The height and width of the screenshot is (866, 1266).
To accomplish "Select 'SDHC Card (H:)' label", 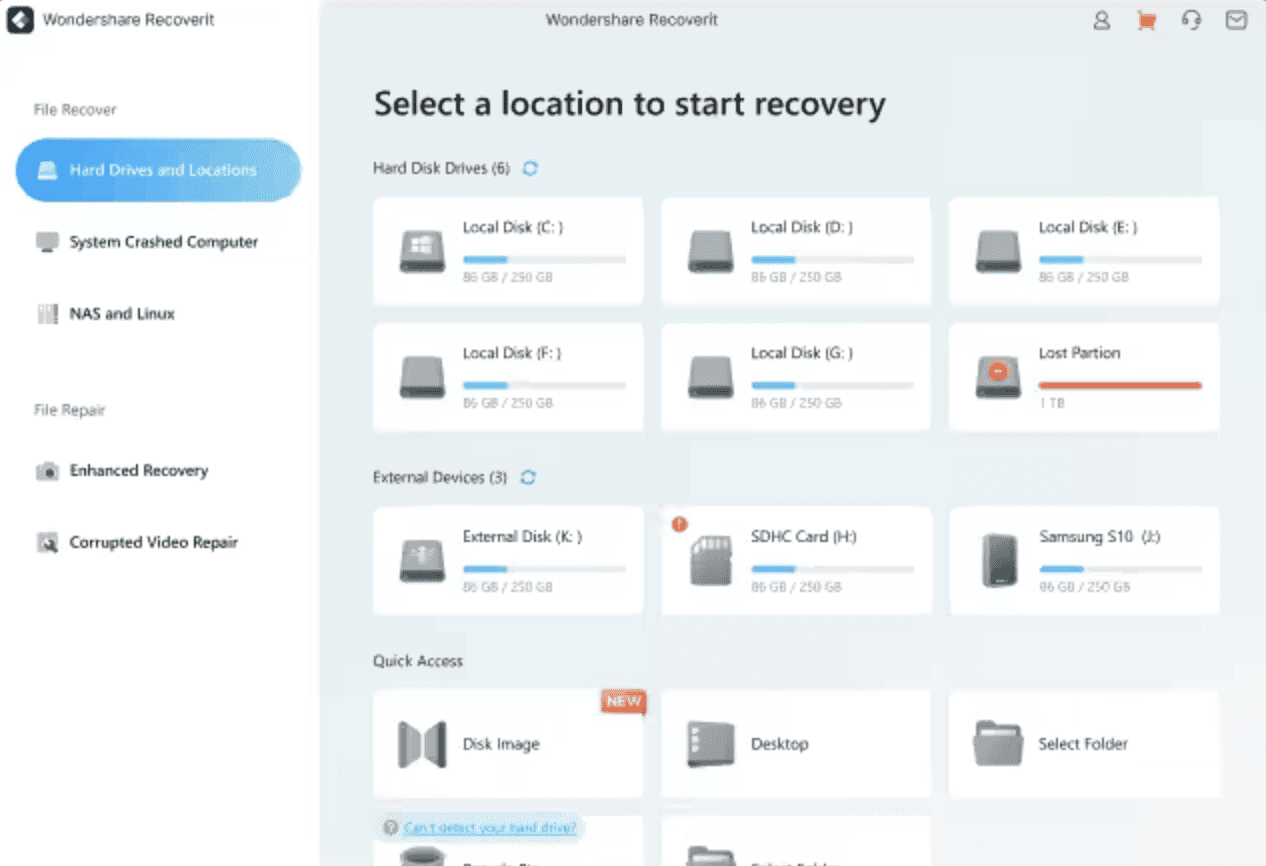I will [804, 537].
